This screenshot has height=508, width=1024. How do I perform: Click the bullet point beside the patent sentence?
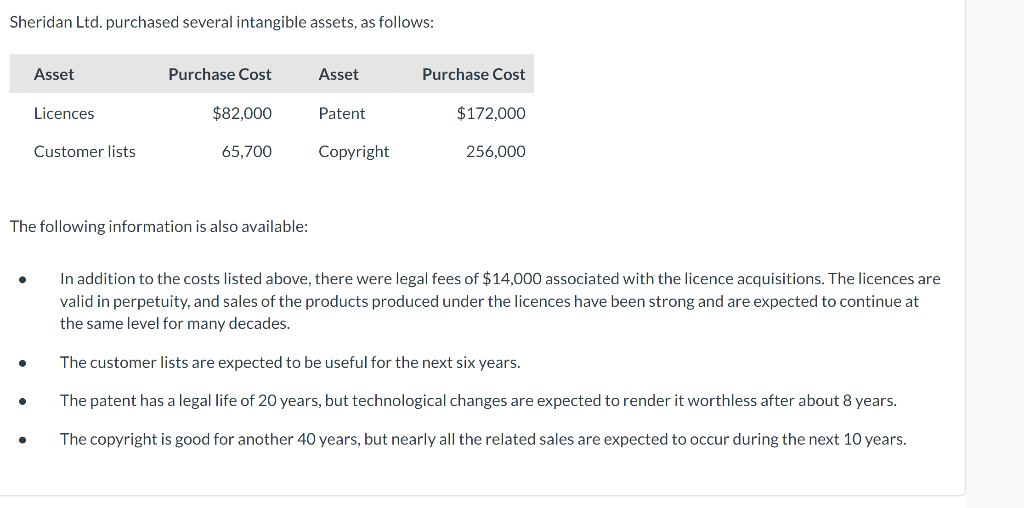click(x=21, y=401)
